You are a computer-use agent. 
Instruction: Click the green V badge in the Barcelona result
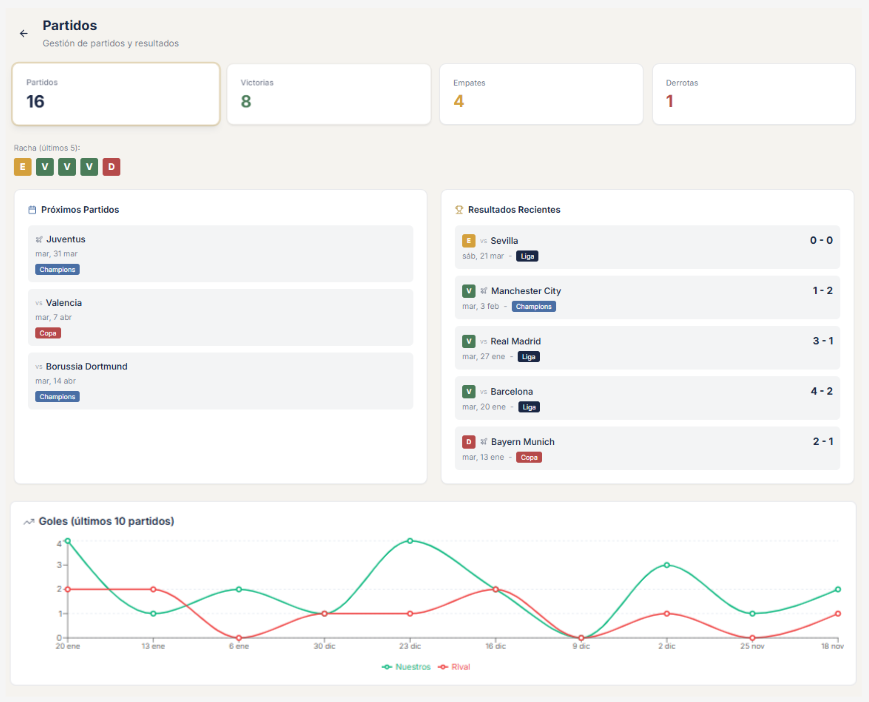[469, 391]
